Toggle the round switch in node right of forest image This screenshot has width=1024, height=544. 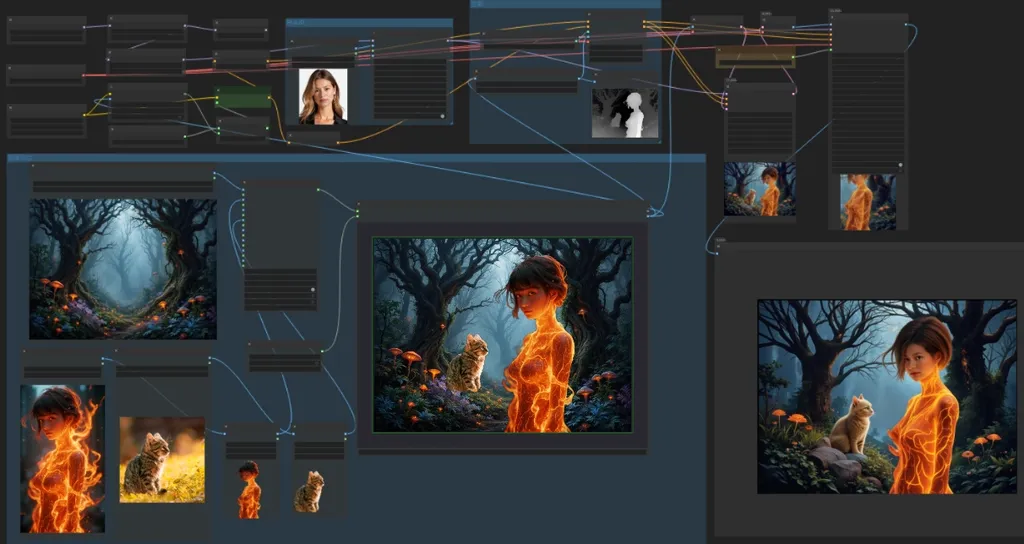(313, 289)
